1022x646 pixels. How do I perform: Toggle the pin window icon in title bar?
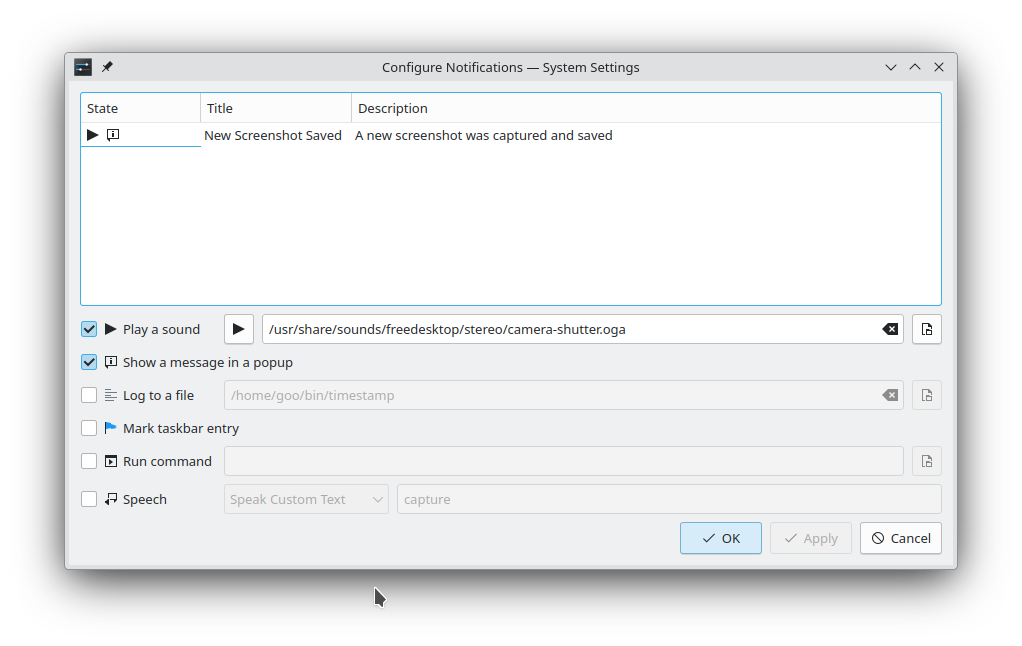pos(108,67)
